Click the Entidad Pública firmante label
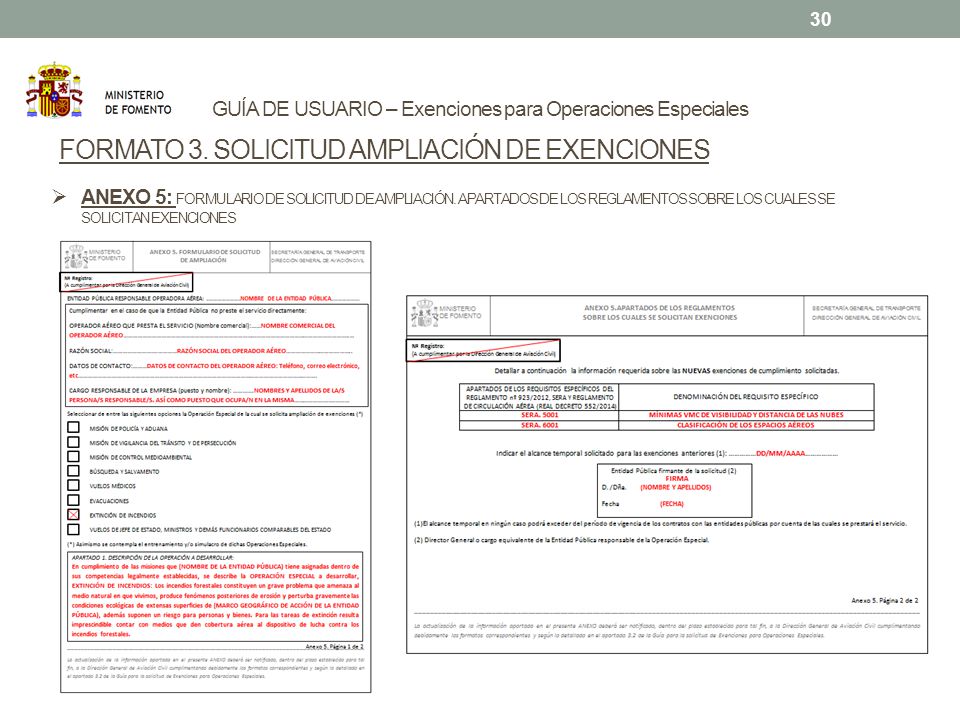The height and width of the screenshot is (720, 960). point(673,471)
